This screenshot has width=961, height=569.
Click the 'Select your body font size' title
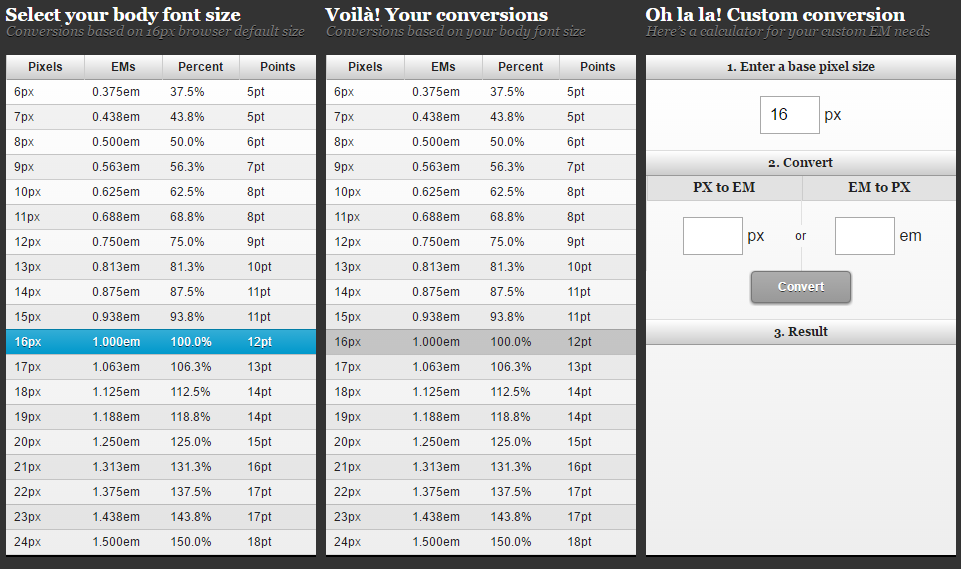(x=123, y=15)
